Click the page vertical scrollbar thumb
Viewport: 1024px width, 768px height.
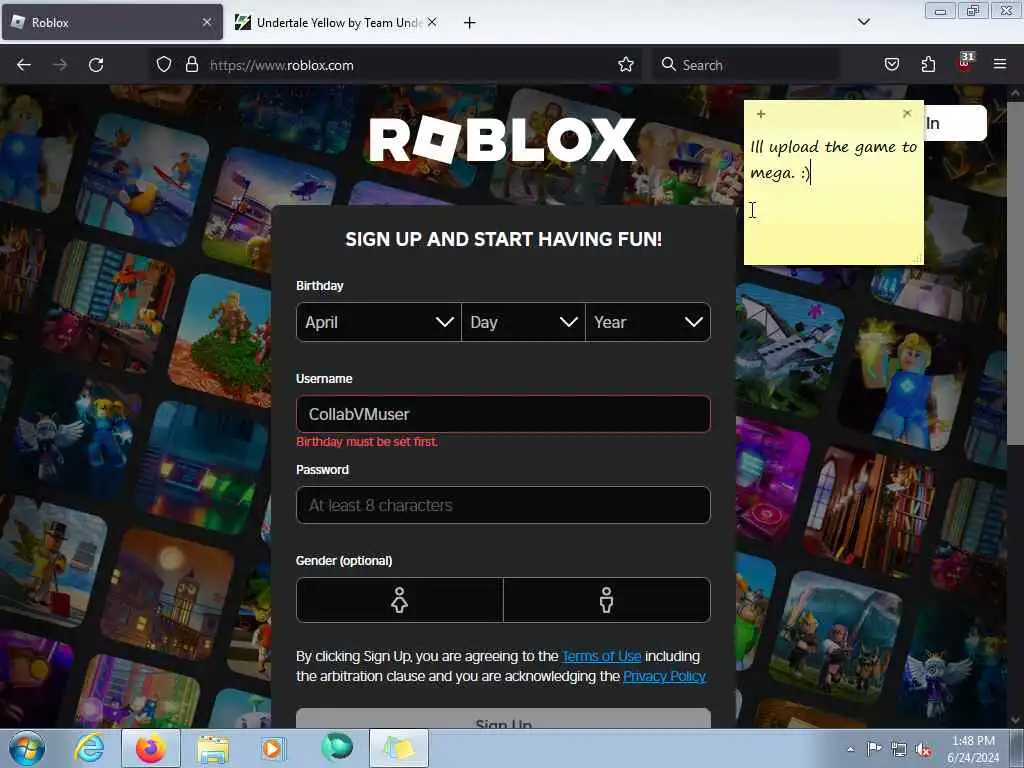click(x=1015, y=274)
